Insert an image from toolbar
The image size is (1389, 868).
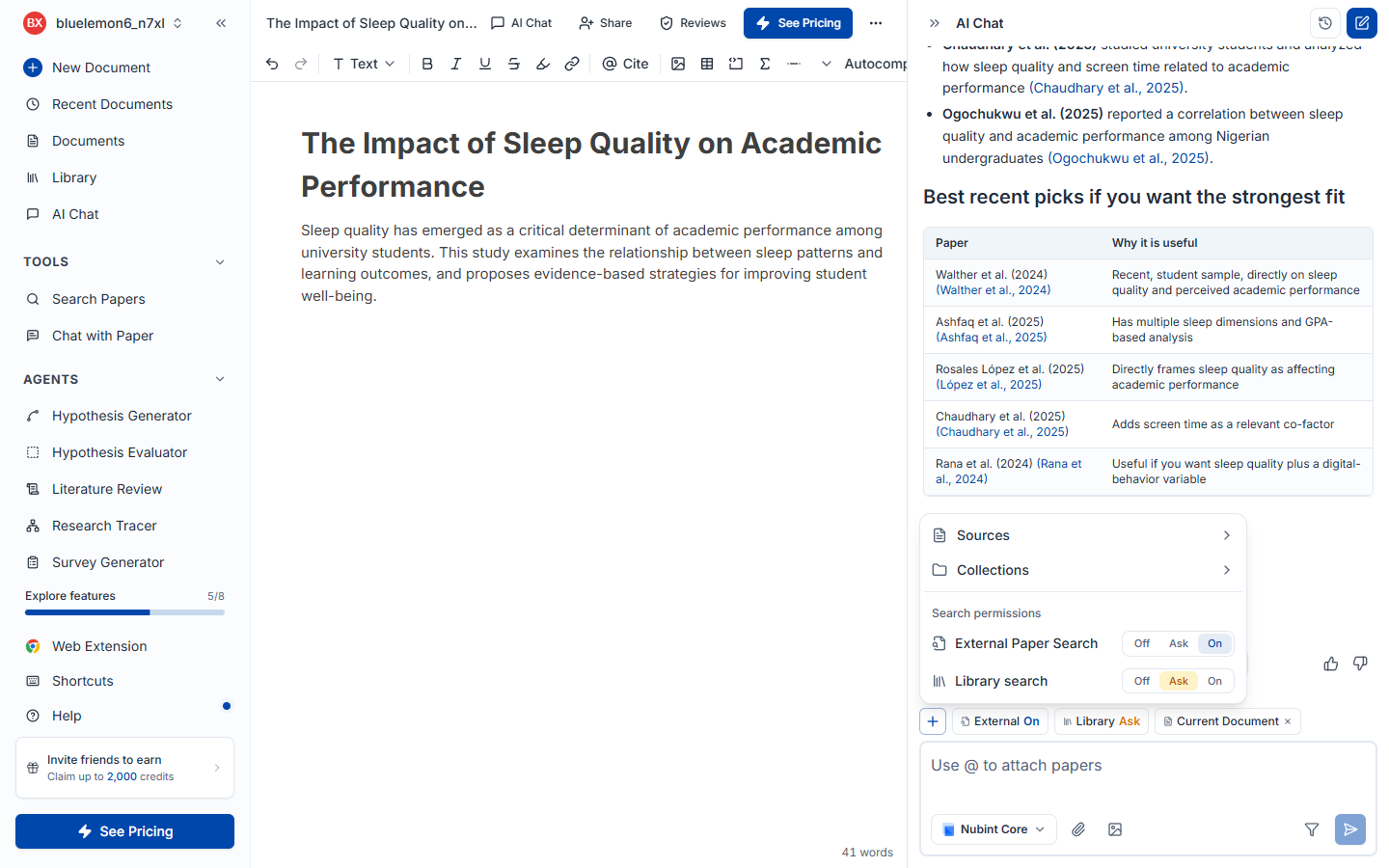(x=678, y=64)
